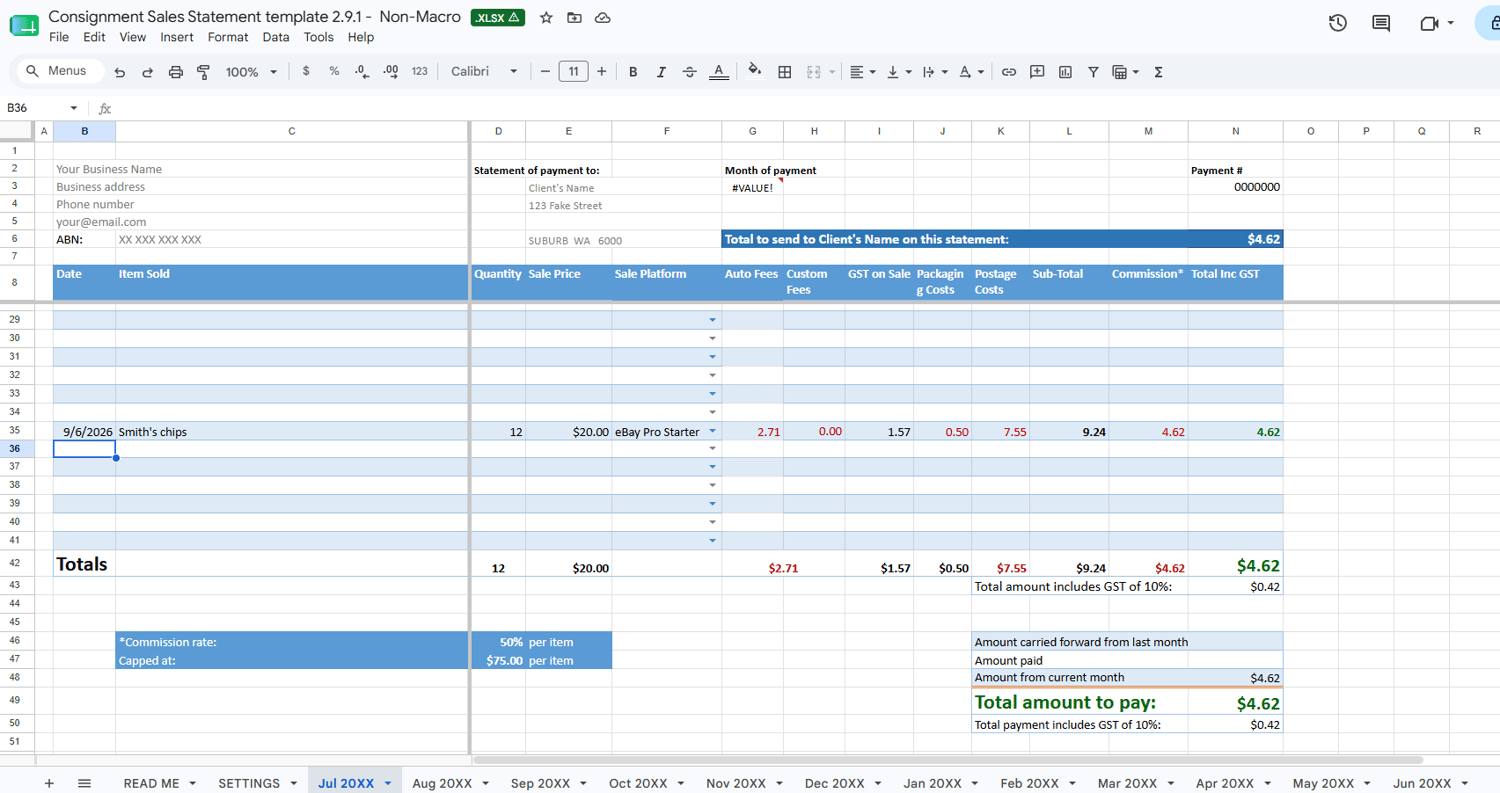The image size is (1500, 793).
Task: Open the File menu
Action: (x=59, y=37)
